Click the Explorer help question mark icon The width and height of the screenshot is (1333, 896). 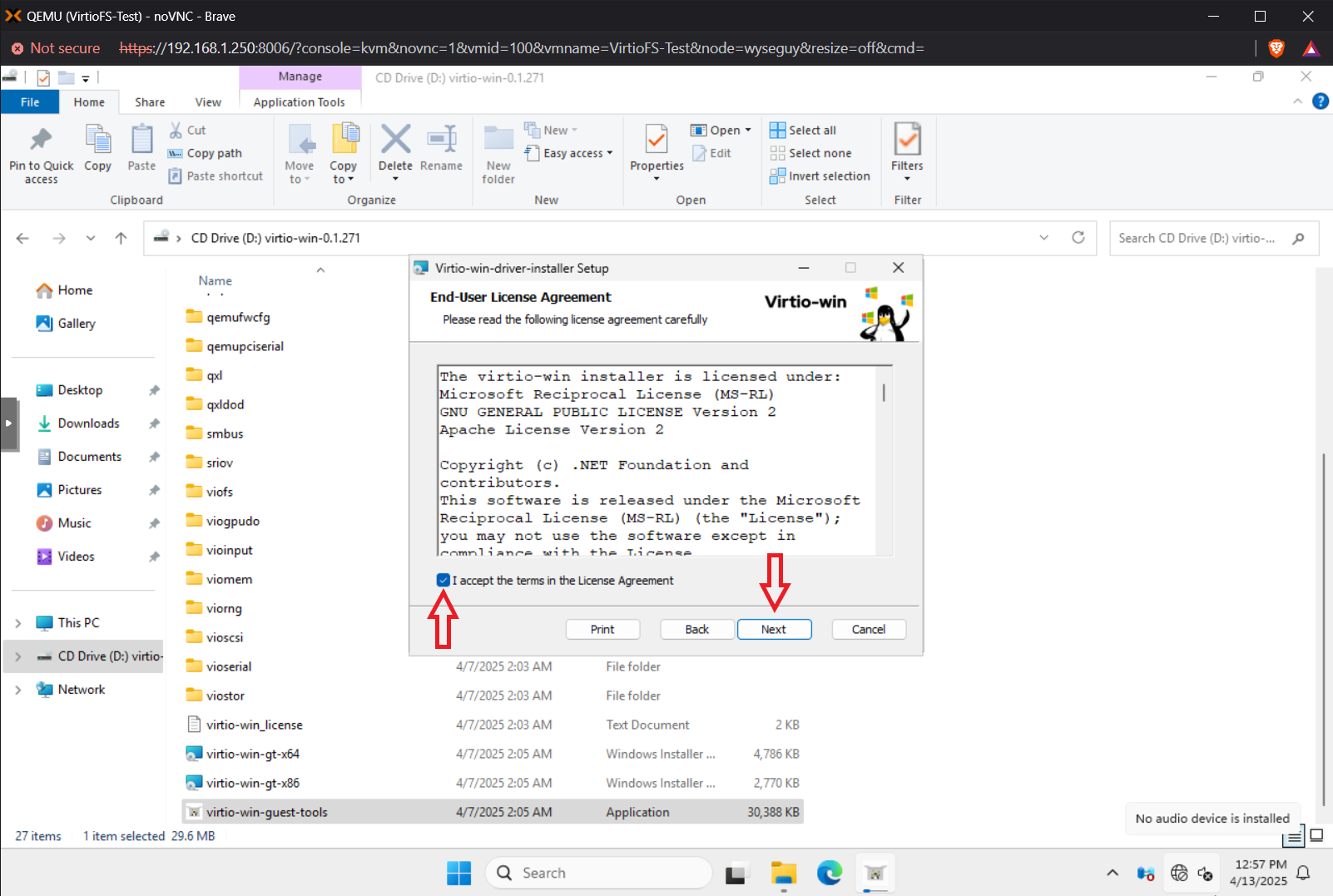point(1320,101)
